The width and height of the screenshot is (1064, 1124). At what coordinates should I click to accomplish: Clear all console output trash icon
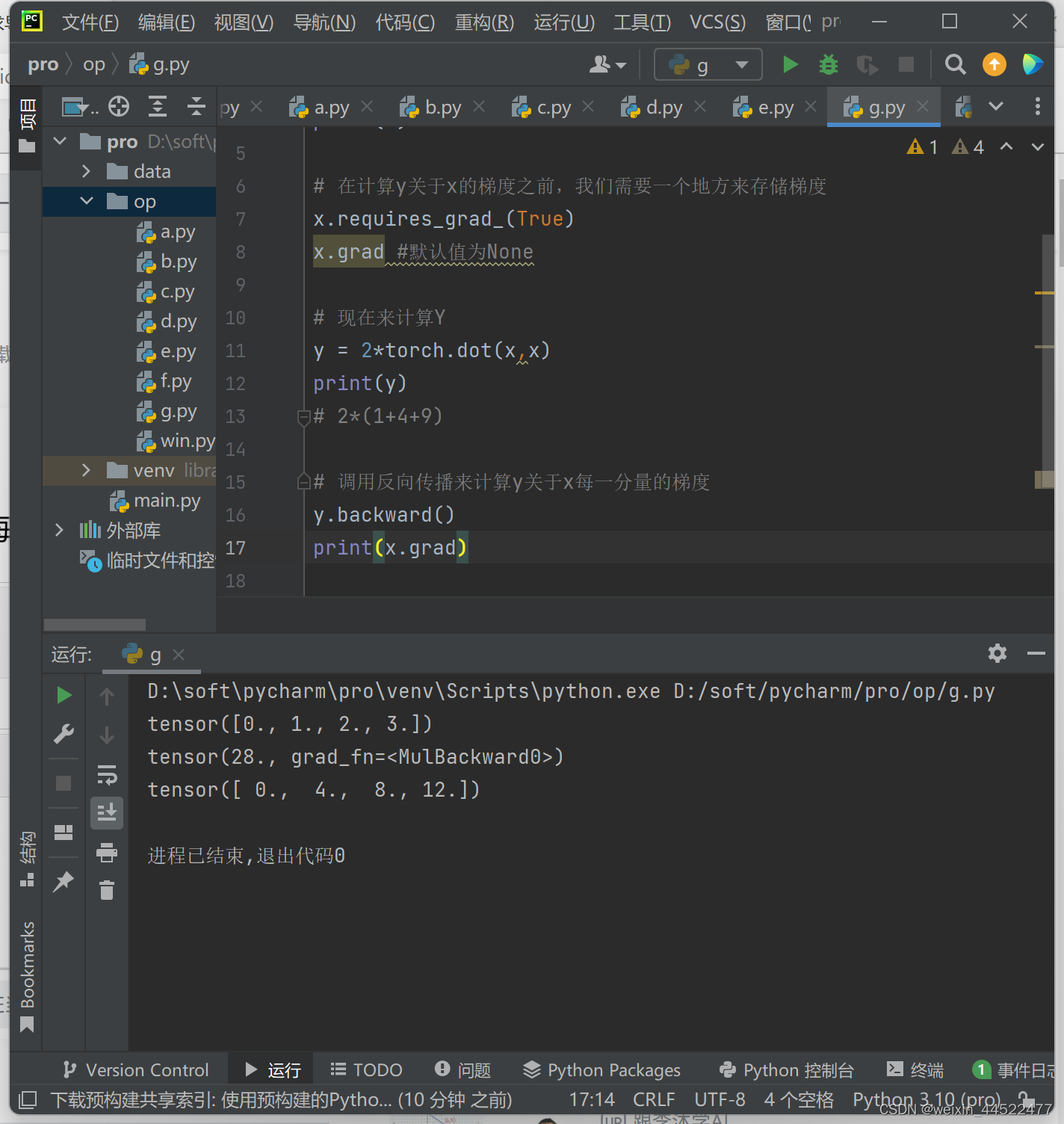pos(107,890)
